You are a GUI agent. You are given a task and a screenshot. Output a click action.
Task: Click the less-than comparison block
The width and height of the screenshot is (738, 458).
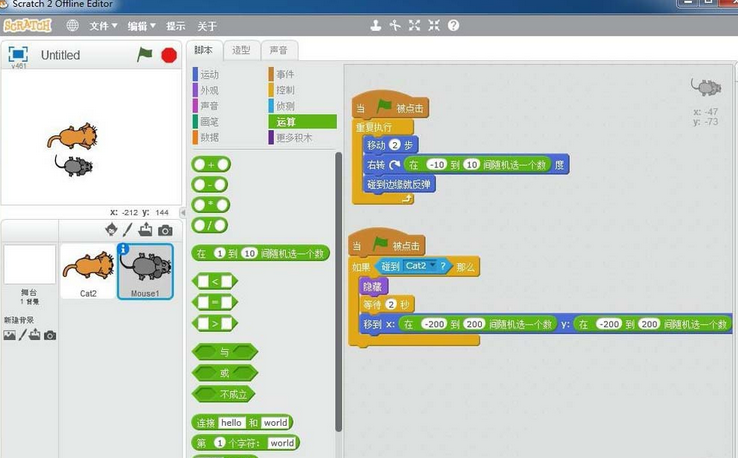click(215, 281)
